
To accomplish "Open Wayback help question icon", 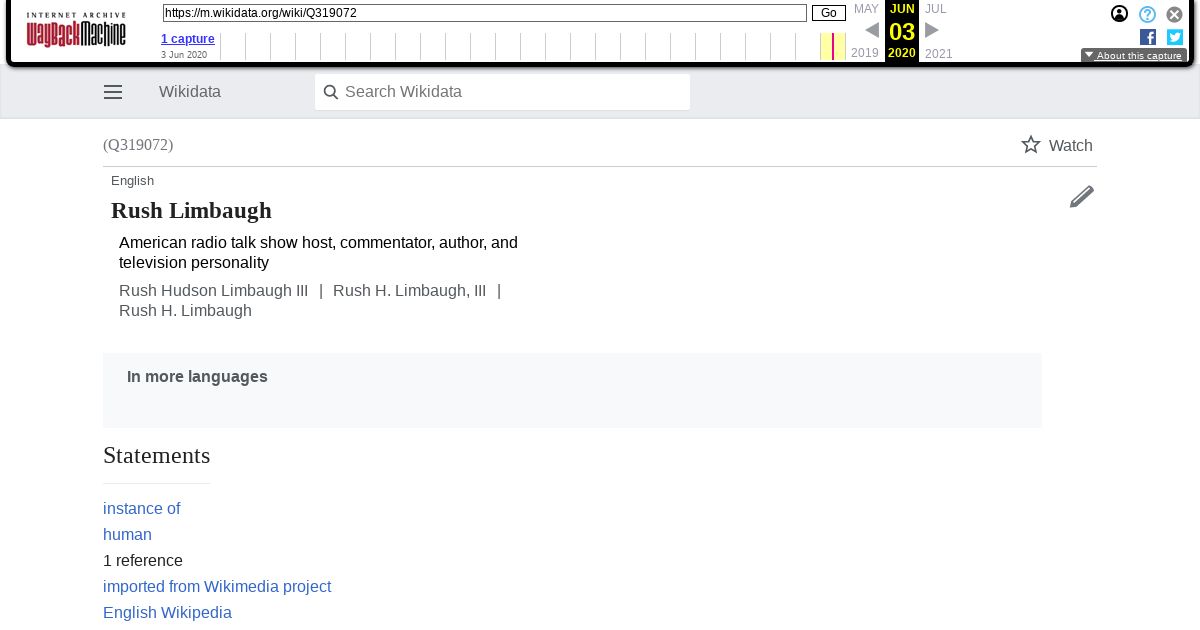I will point(1148,14).
